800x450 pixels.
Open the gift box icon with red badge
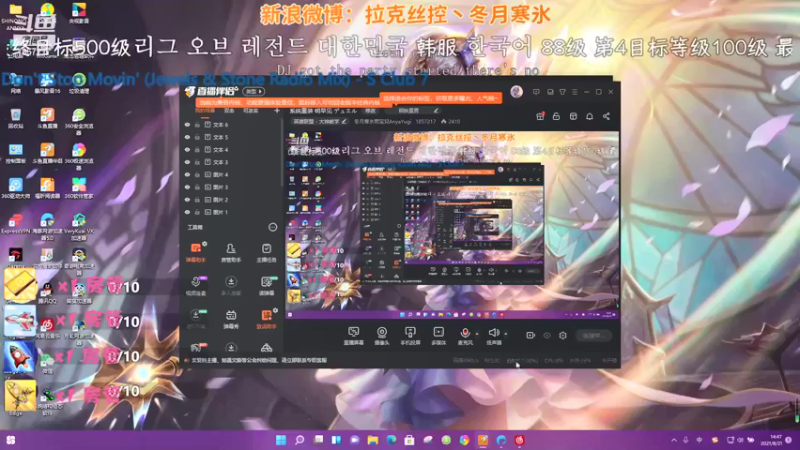(540, 116)
